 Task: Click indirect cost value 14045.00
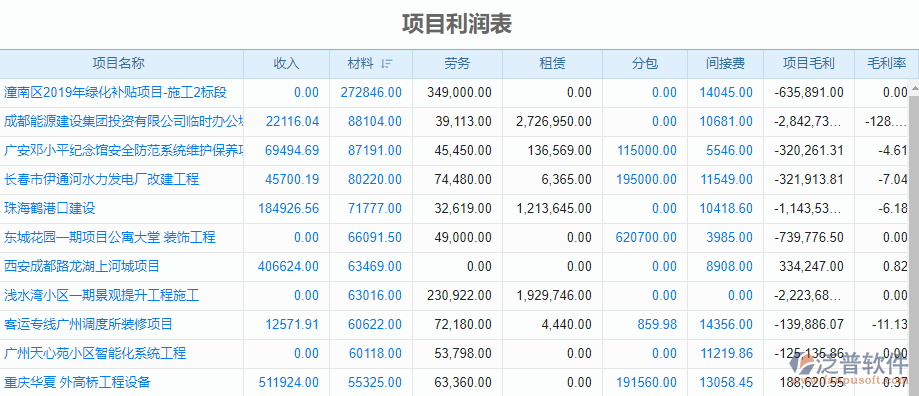726,93
